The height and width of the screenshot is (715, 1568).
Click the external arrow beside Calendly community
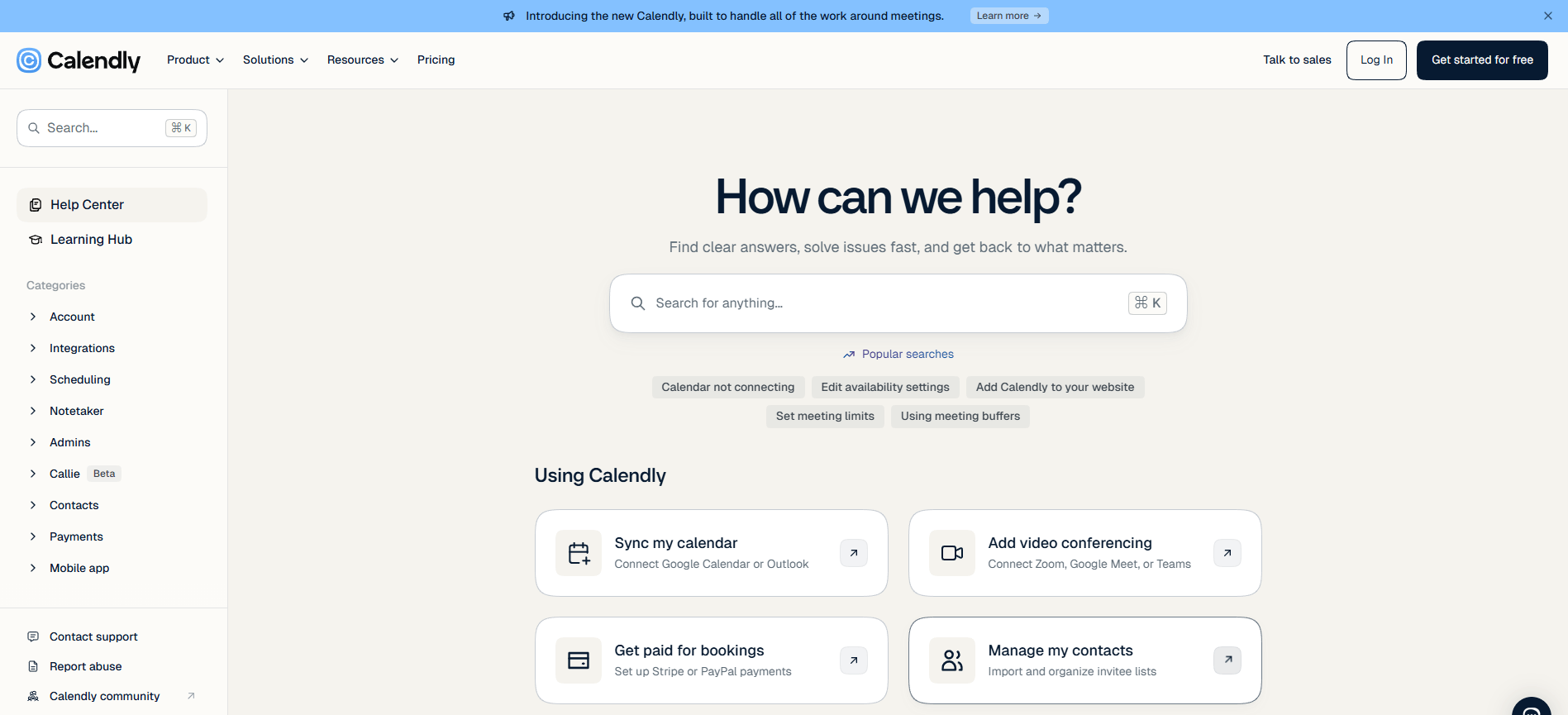coord(191,696)
